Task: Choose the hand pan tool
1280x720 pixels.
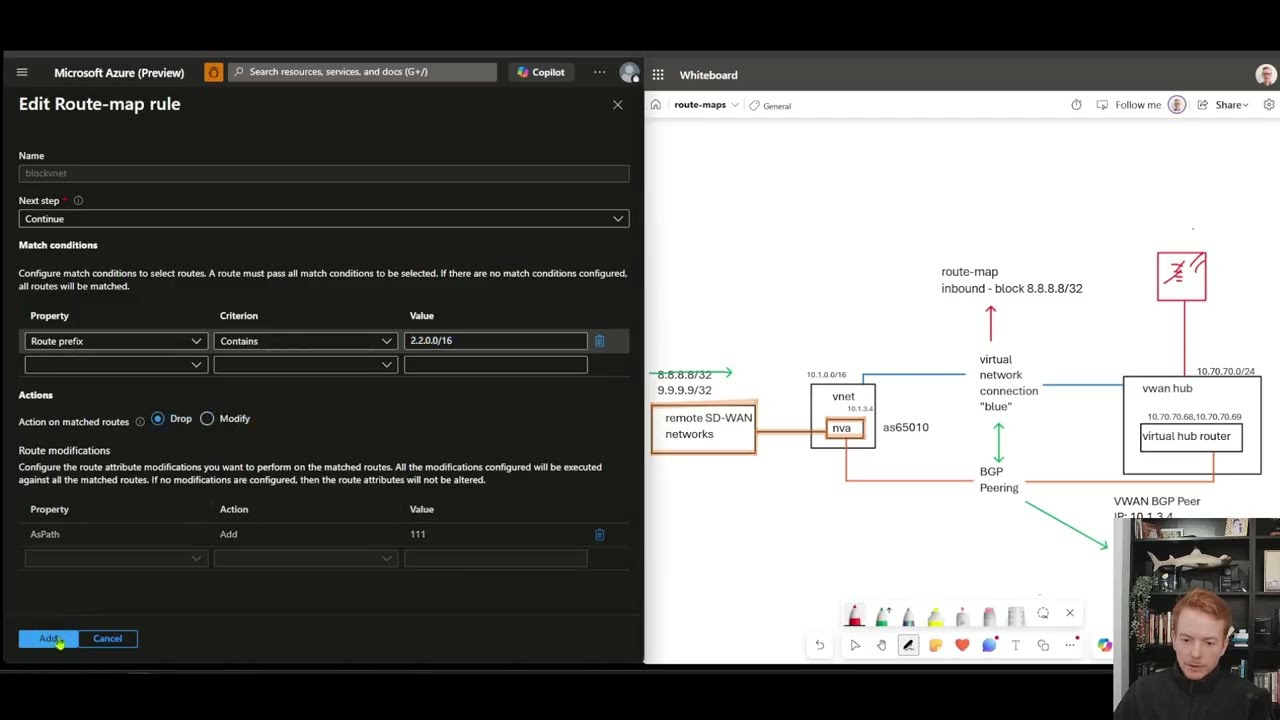Action: click(882, 645)
